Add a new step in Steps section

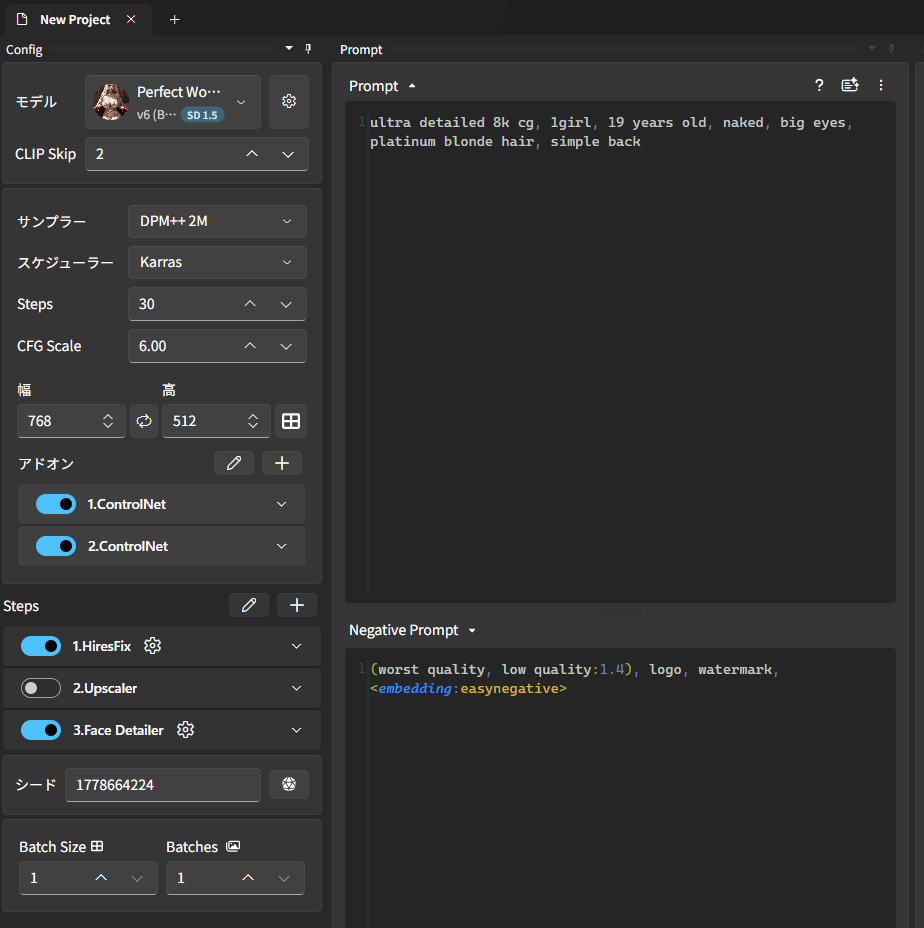click(x=297, y=605)
